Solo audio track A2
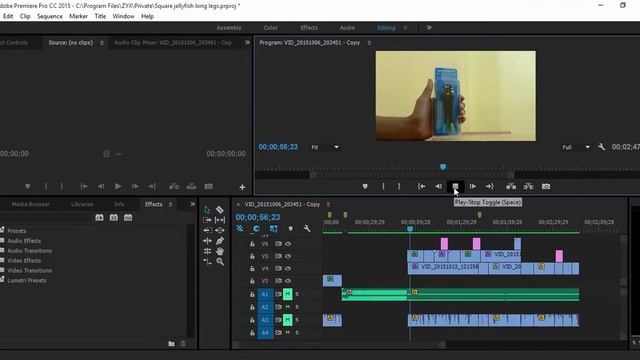Image resolution: width=640 pixels, height=360 pixels. pyautogui.click(x=297, y=307)
